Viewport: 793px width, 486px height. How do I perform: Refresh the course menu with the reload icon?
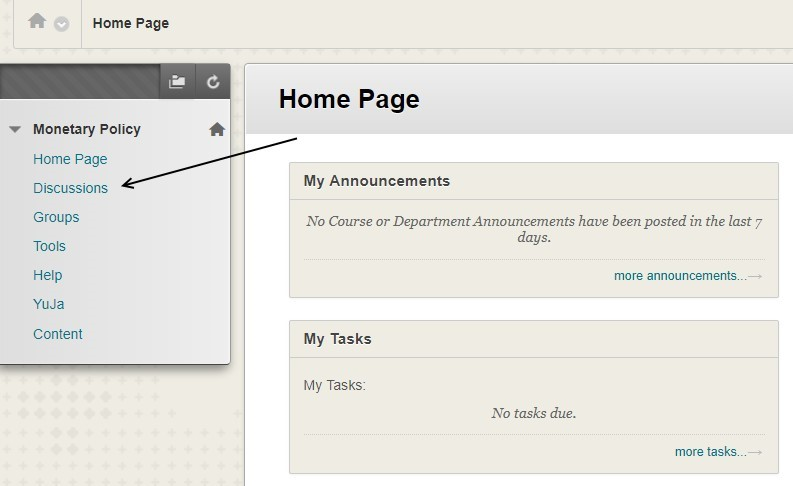pyautogui.click(x=213, y=81)
